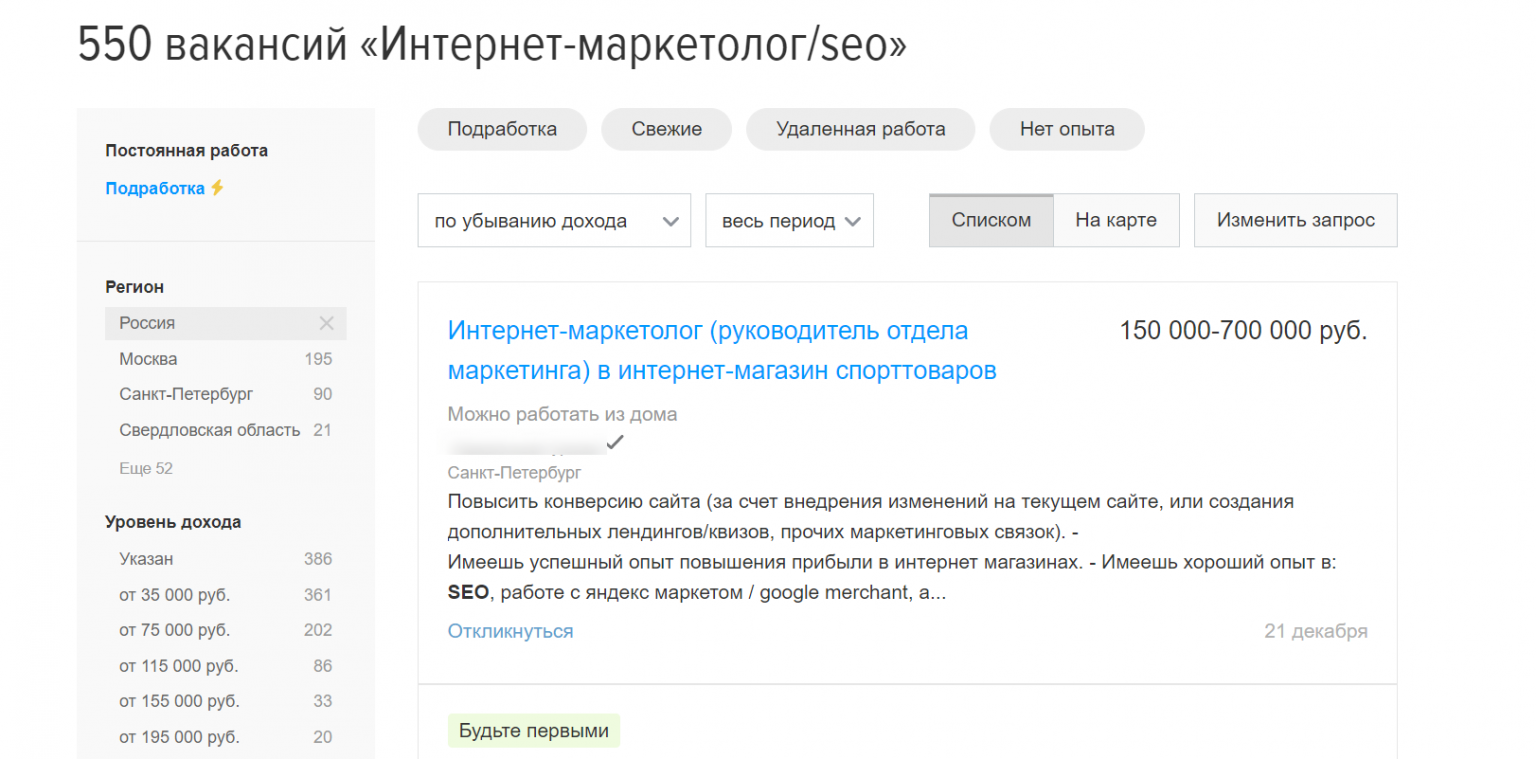Click the Уровень дохода section heading
Screen dimensions: 1536x759
tap(173, 522)
